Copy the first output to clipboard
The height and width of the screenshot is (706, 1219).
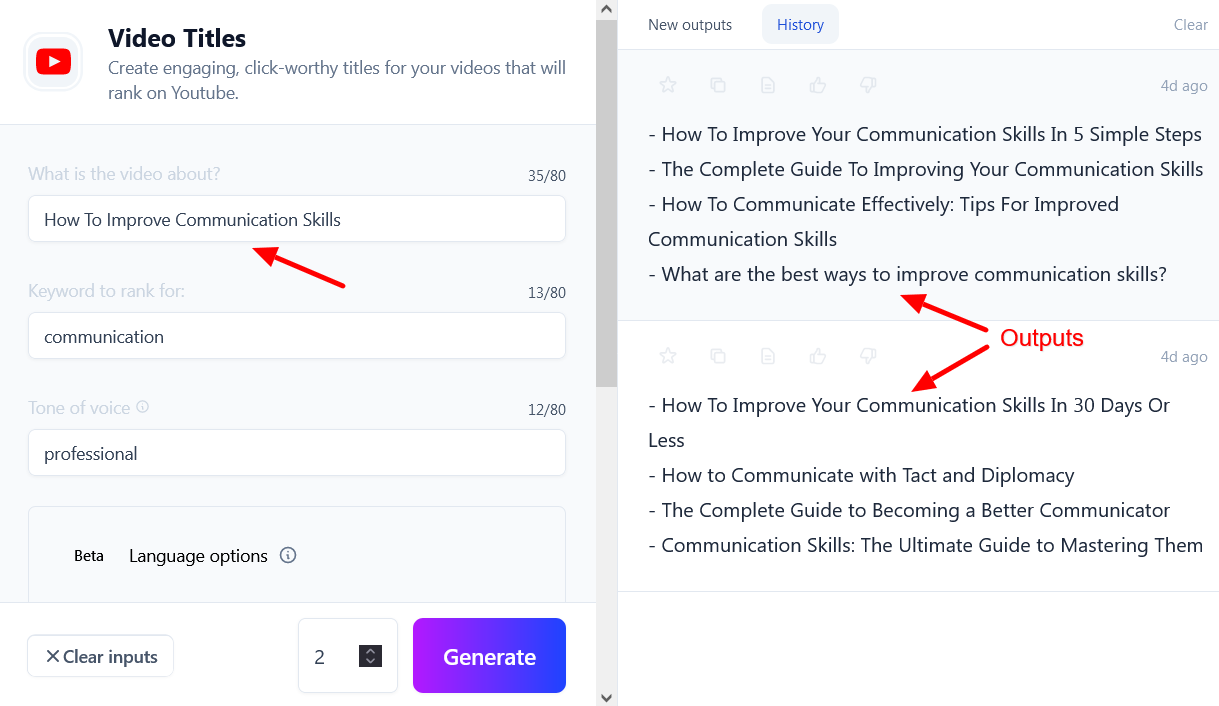coord(718,86)
